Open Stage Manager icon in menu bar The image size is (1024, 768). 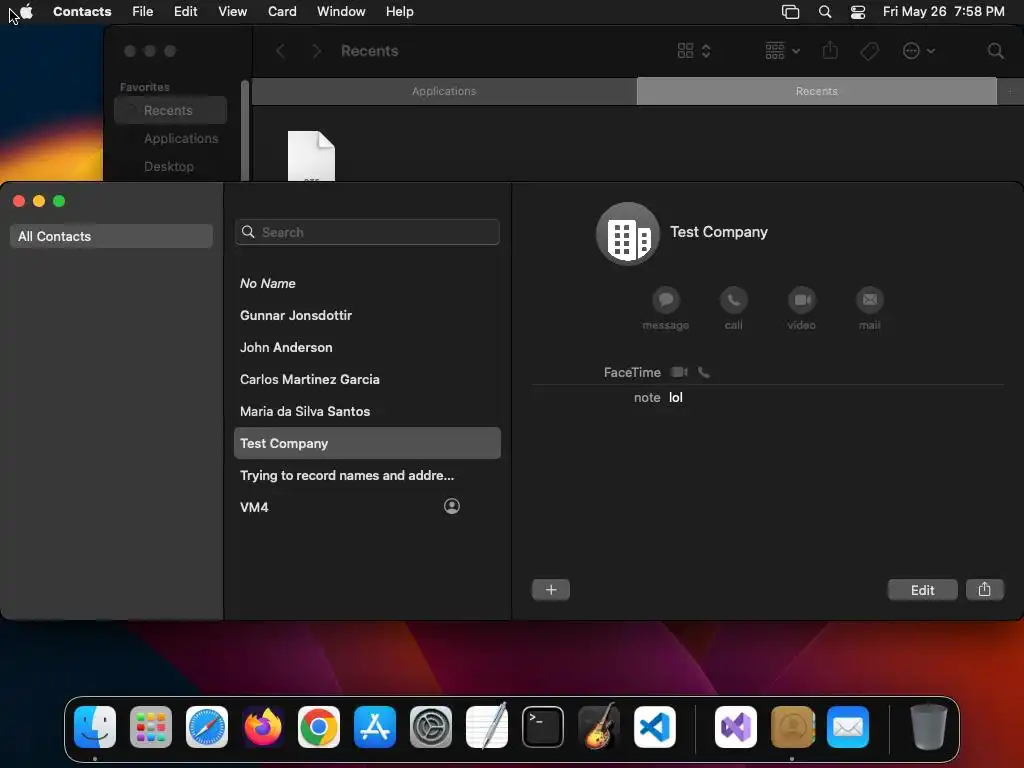(x=790, y=12)
